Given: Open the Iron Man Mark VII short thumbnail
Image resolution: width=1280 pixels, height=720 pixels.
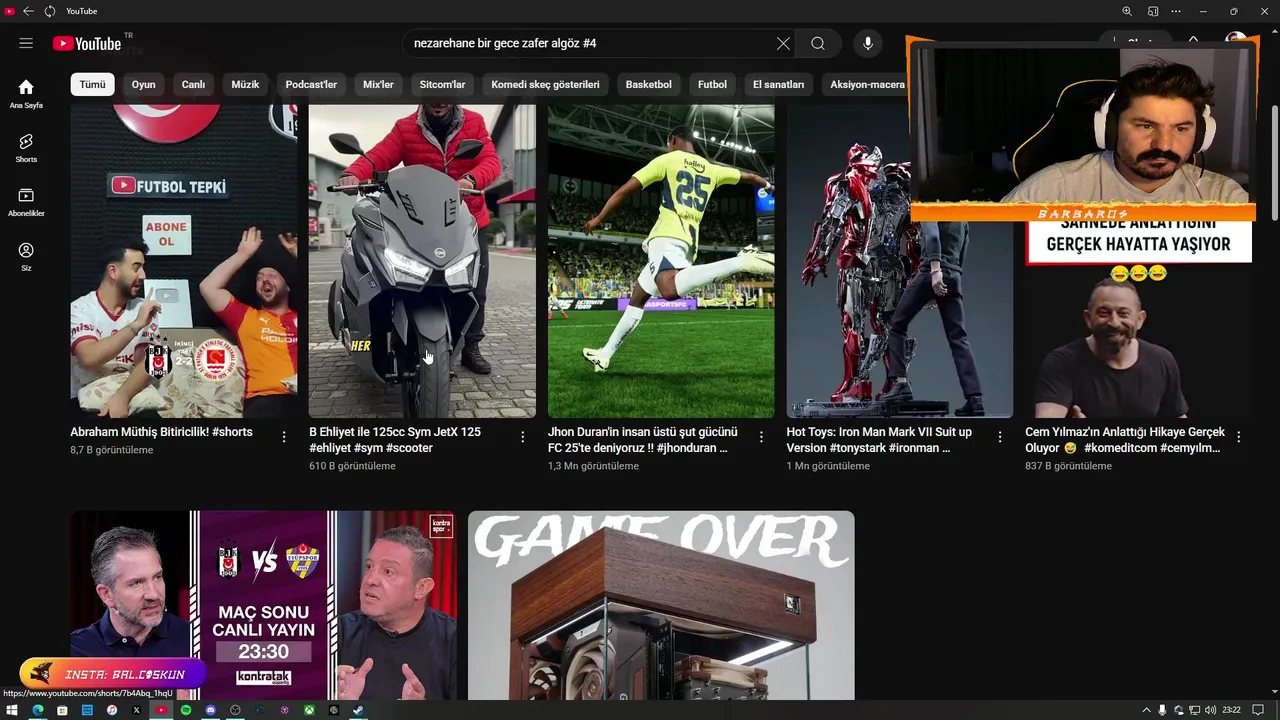Looking at the screenshot, I should pyautogui.click(x=899, y=260).
